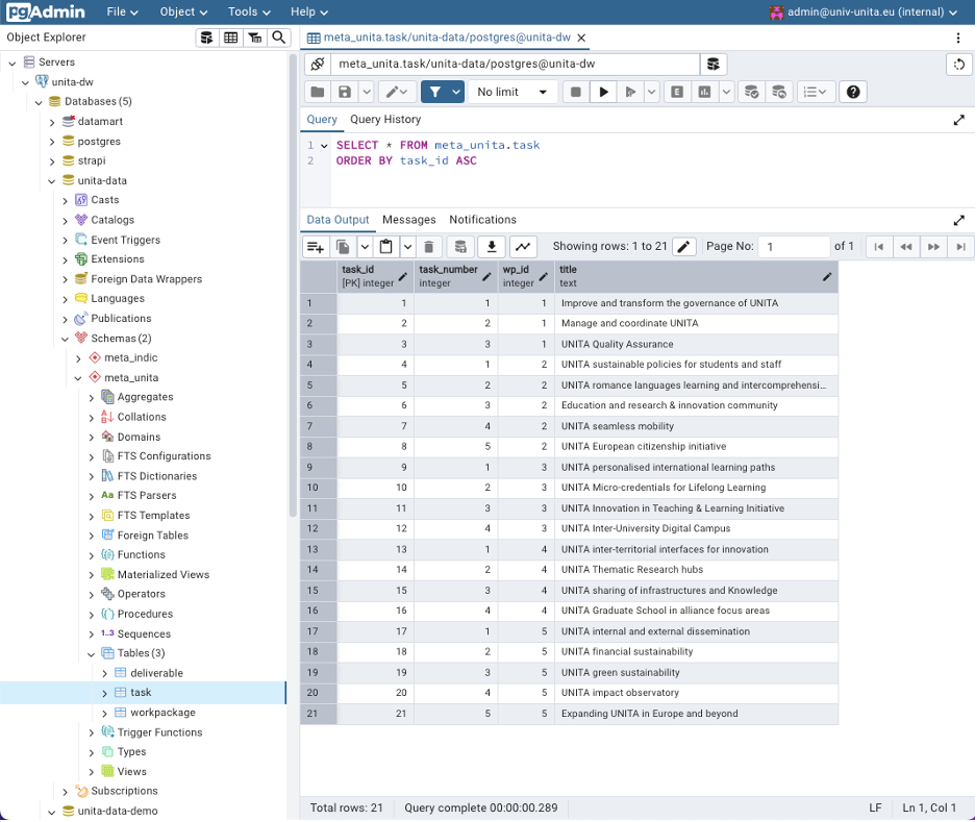Viewport: 977px width, 822px height.
Task: Add a row using add-row icon
Action: click(316, 247)
